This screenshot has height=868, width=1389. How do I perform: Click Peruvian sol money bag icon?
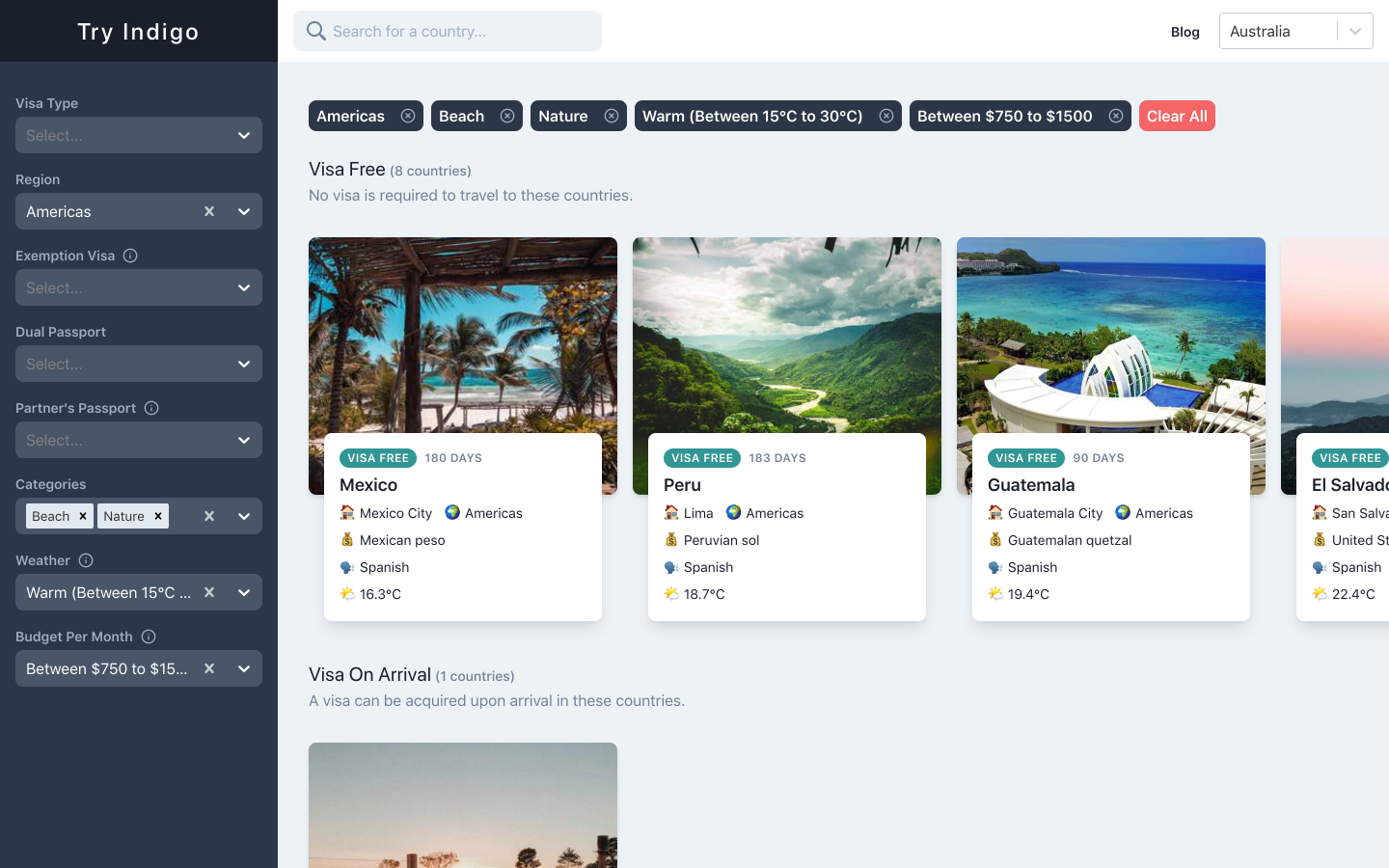[671, 539]
